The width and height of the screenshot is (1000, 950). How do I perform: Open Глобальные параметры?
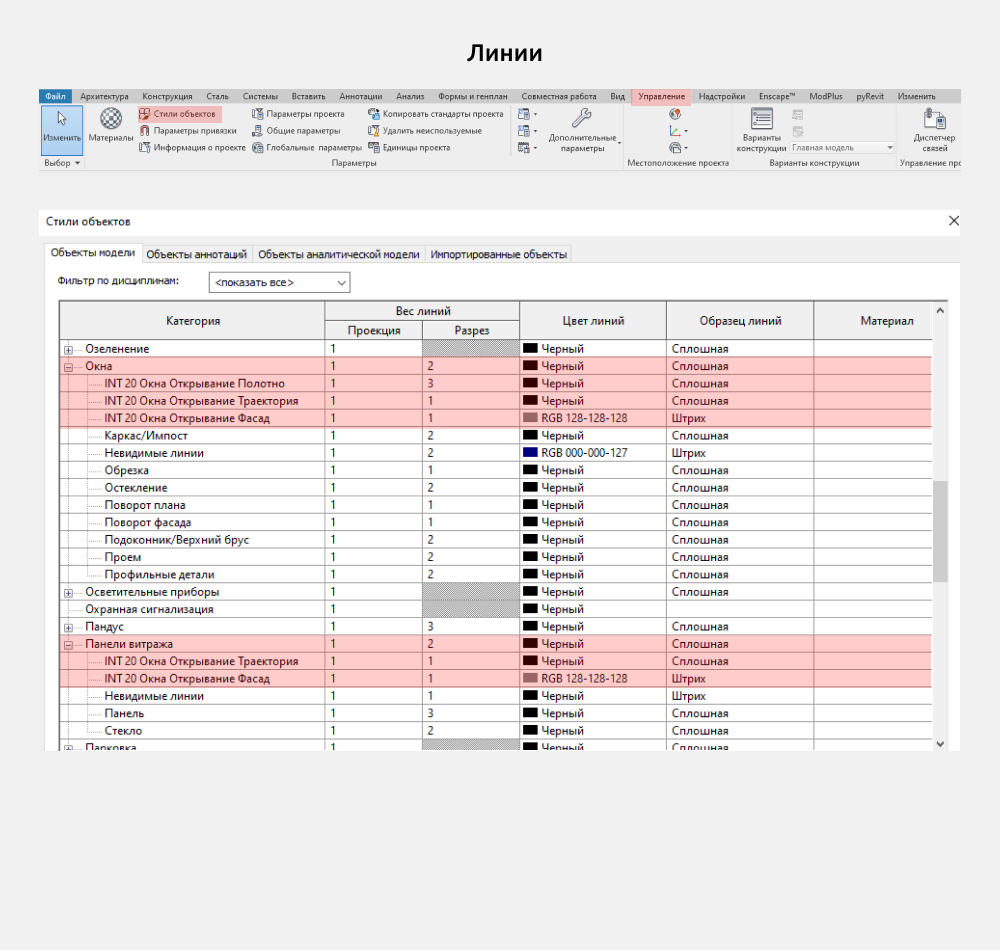click(307, 147)
